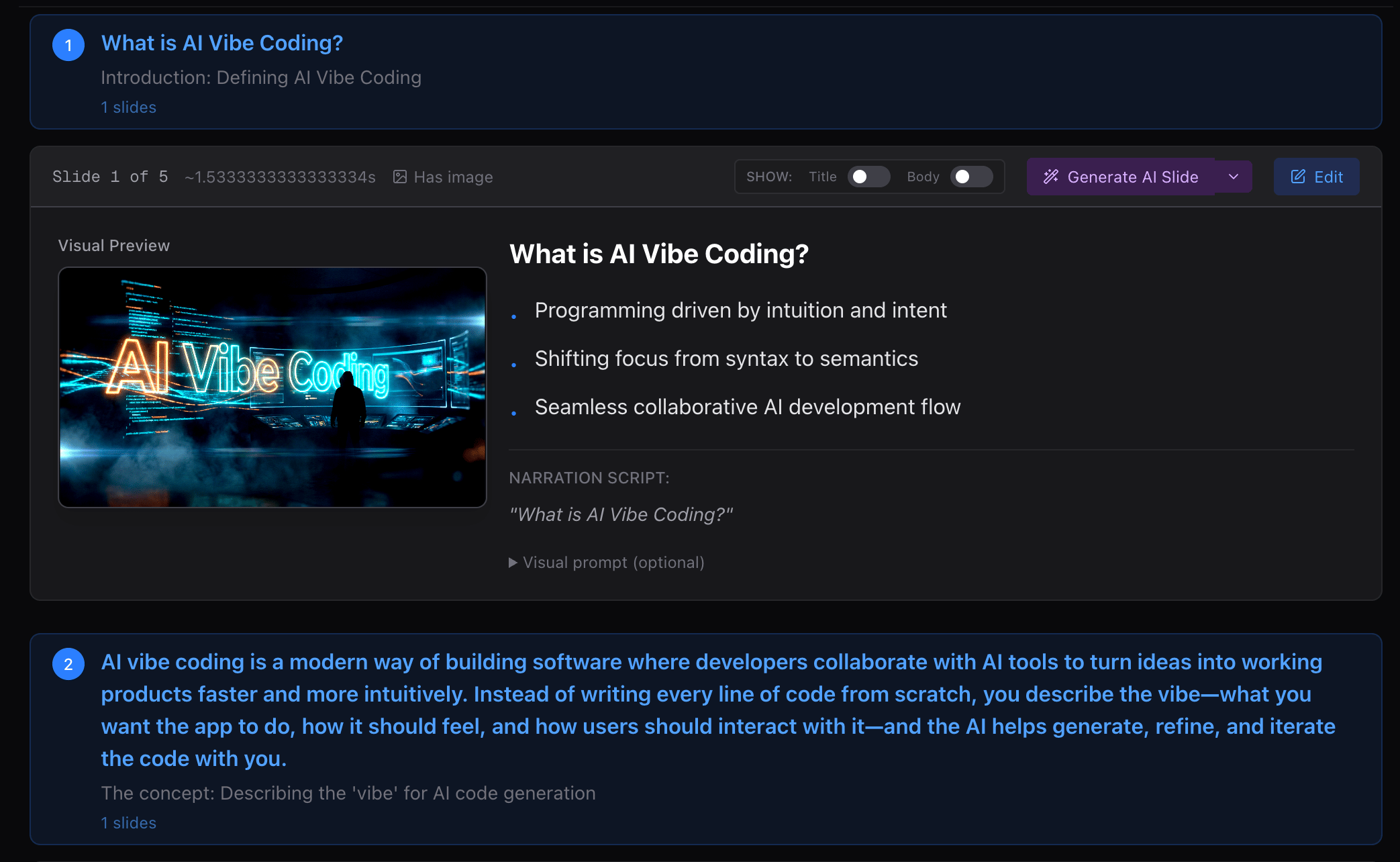Open the Generate AI Slide dropdown arrow
1400x862 pixels.
coord(1234,177)
